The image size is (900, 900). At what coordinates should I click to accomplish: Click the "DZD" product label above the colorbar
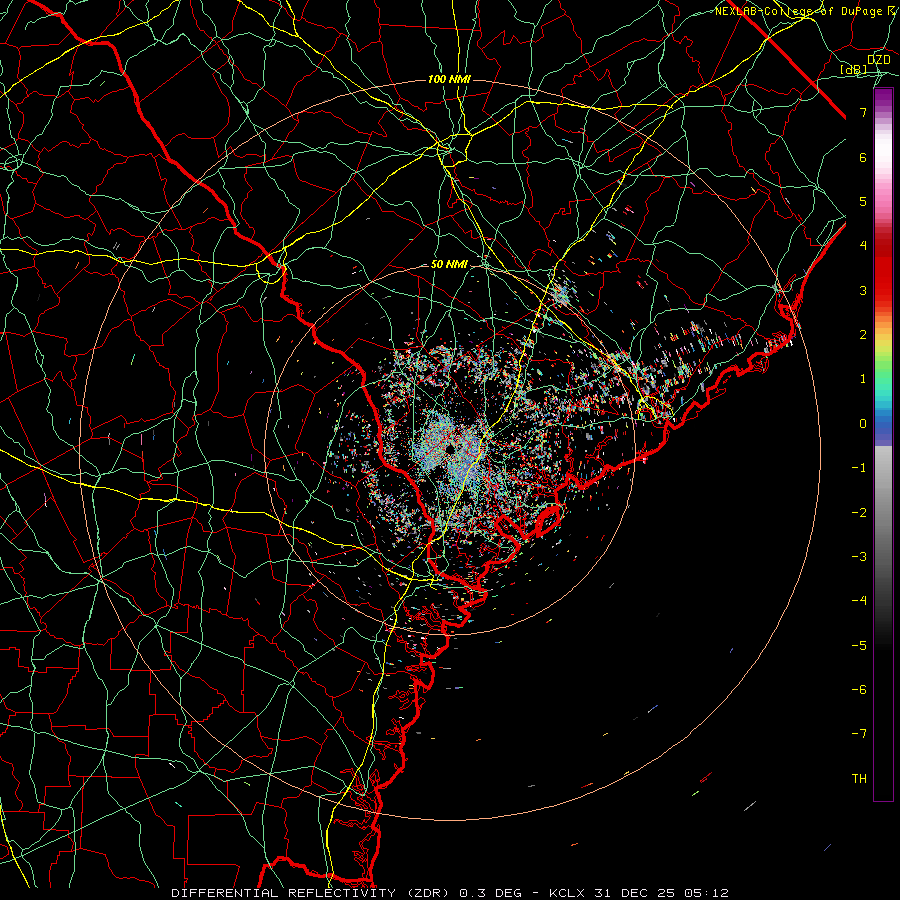point(879,60)
